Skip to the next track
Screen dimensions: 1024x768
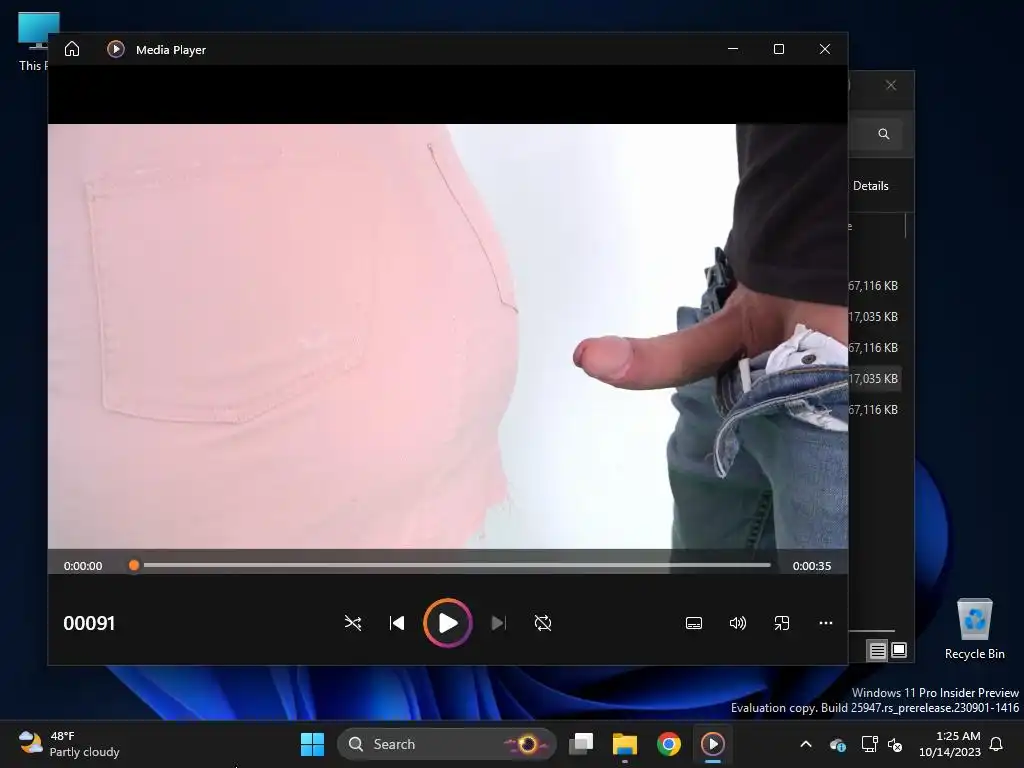498,623
